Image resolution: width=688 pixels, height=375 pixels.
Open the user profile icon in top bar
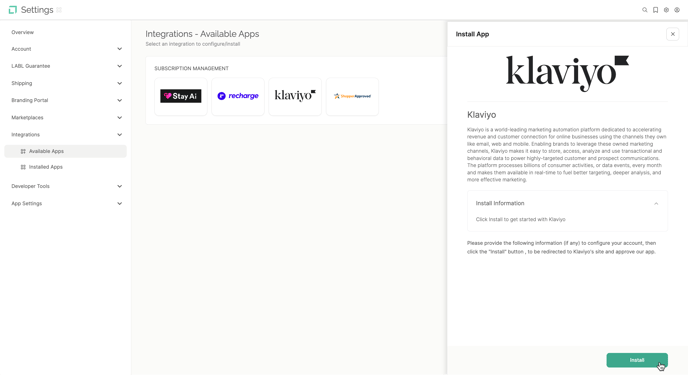(677, 10)
